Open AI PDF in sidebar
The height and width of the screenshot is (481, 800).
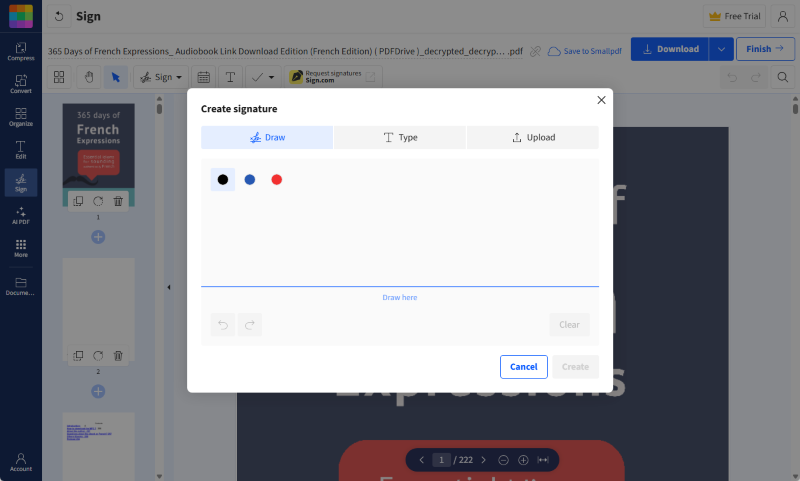pyautogui.click(x=21, y=215)
